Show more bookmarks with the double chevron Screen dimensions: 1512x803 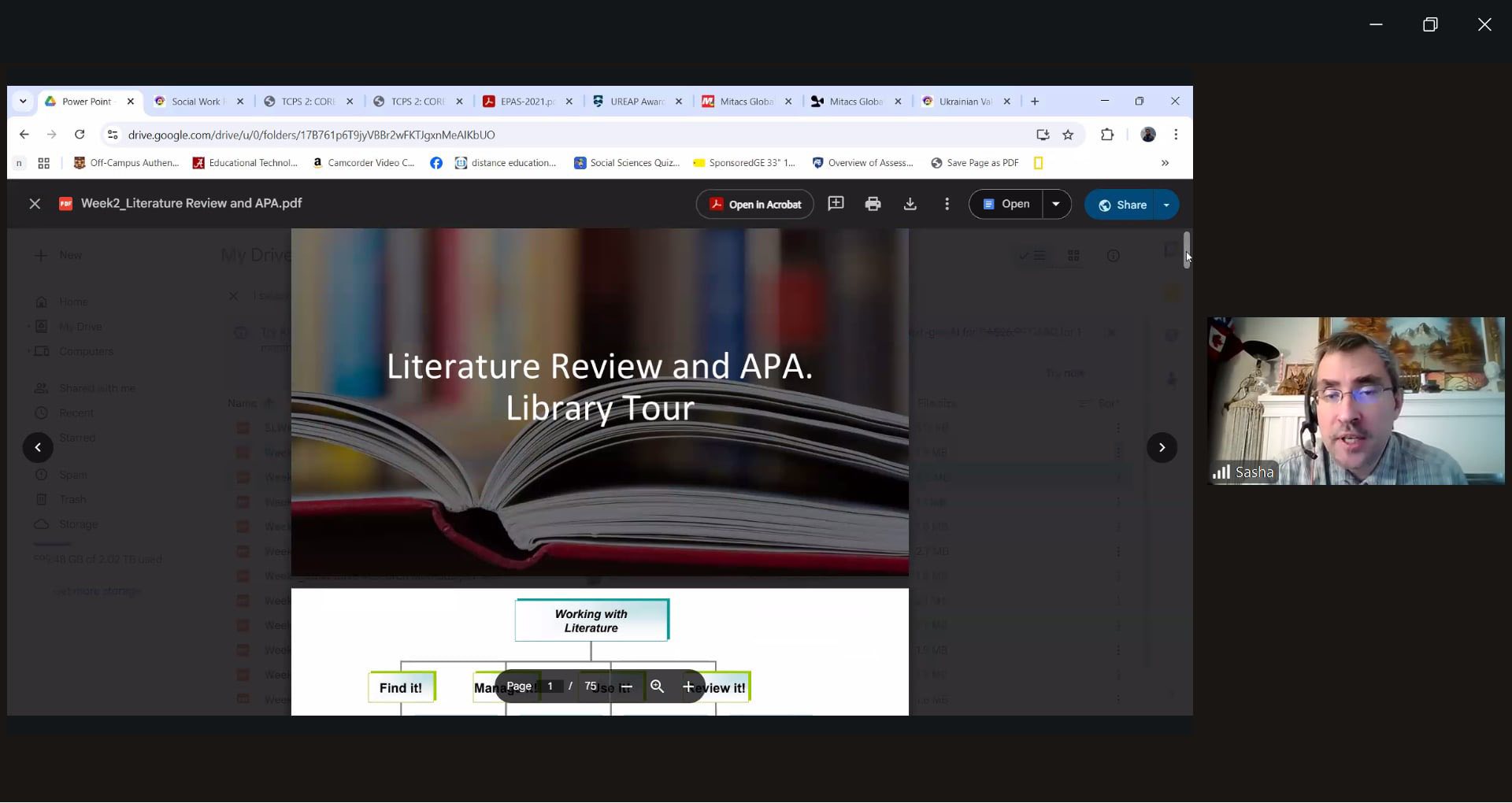pos(1165,163)
